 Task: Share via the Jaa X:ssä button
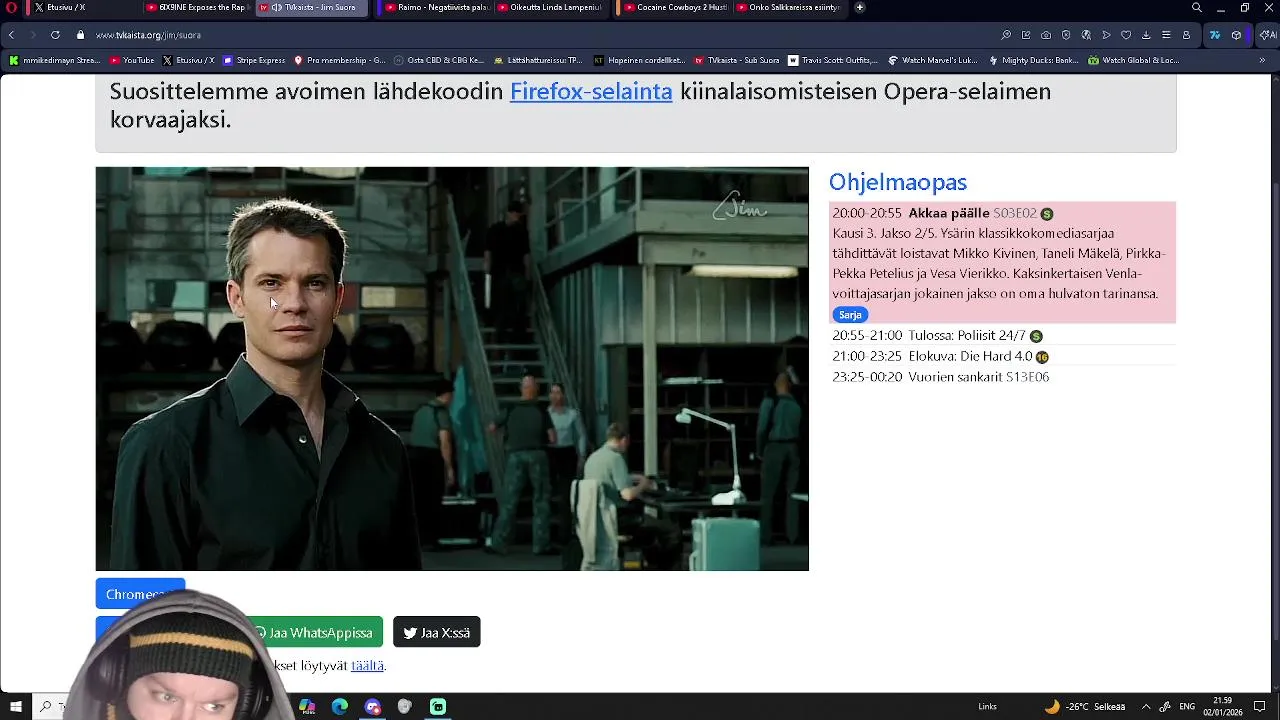437,632
